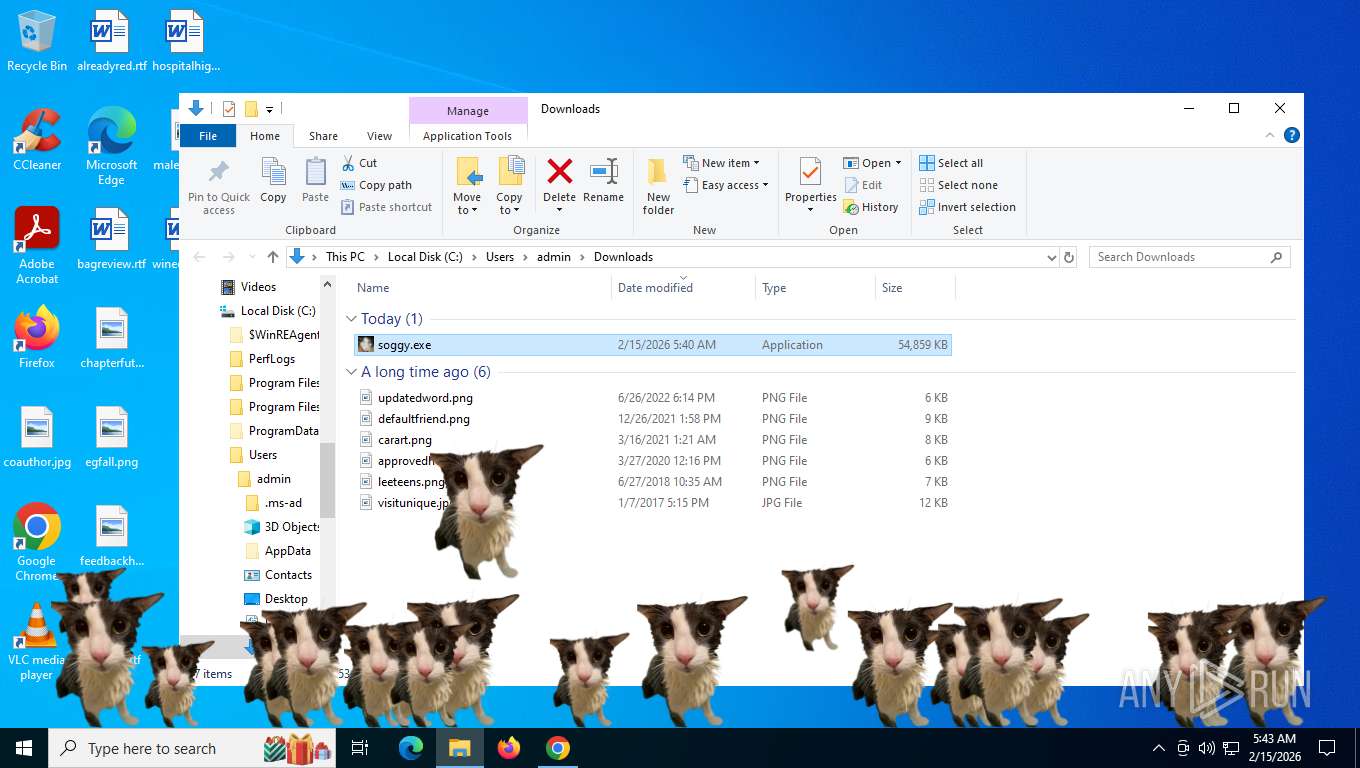Open Task View on taskbar
The image size is (1360, 768).
[361, 748]
